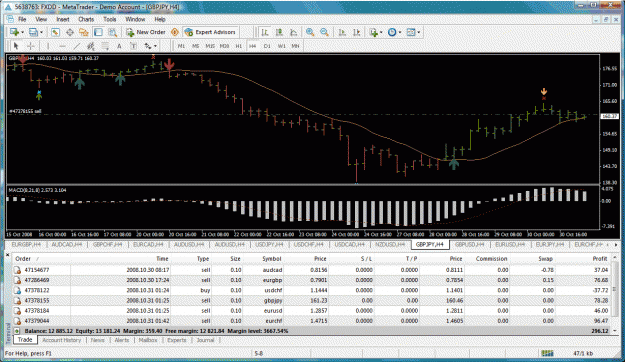Toggle the M1 timeframe

click(181, 46)
